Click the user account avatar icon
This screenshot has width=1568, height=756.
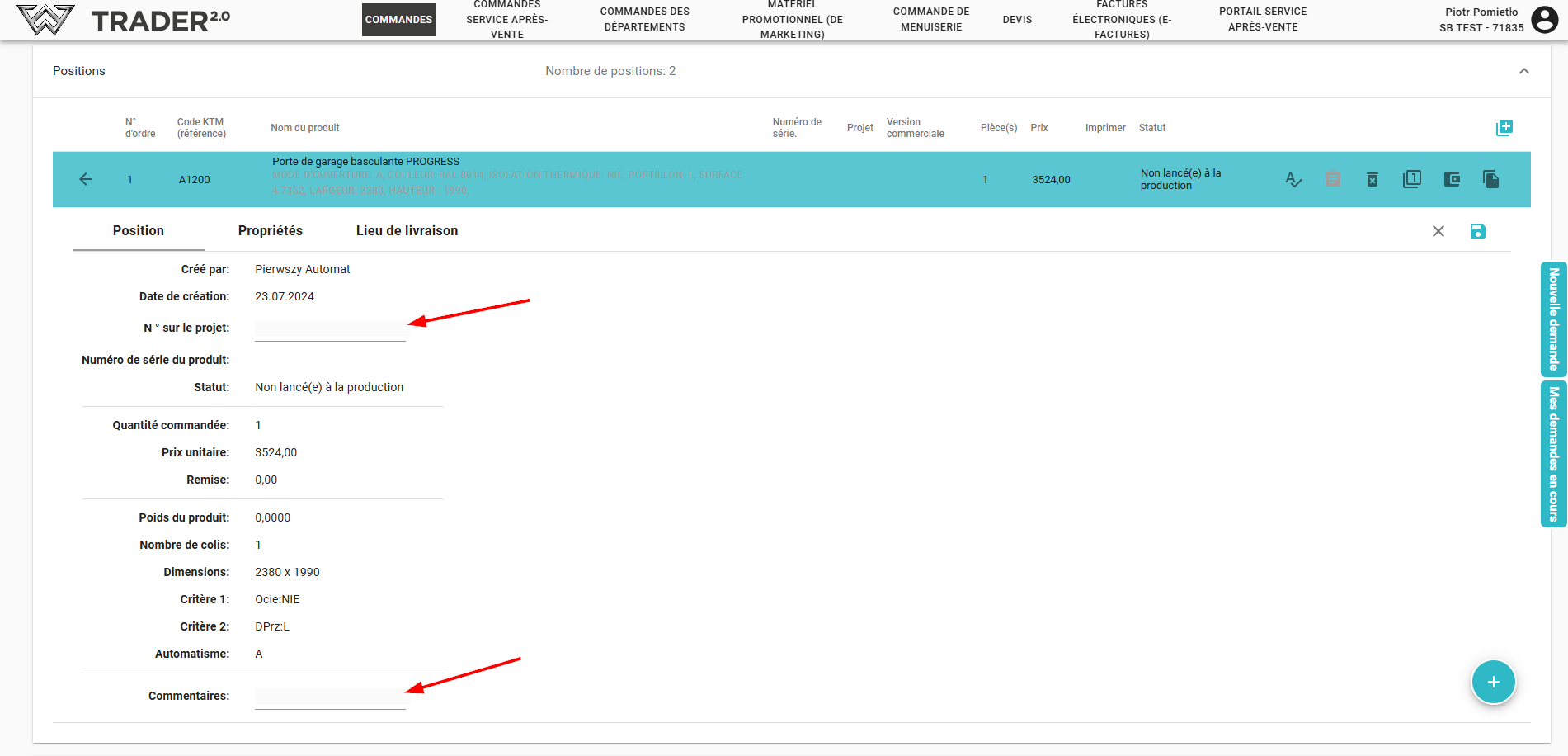[1545, 19]
